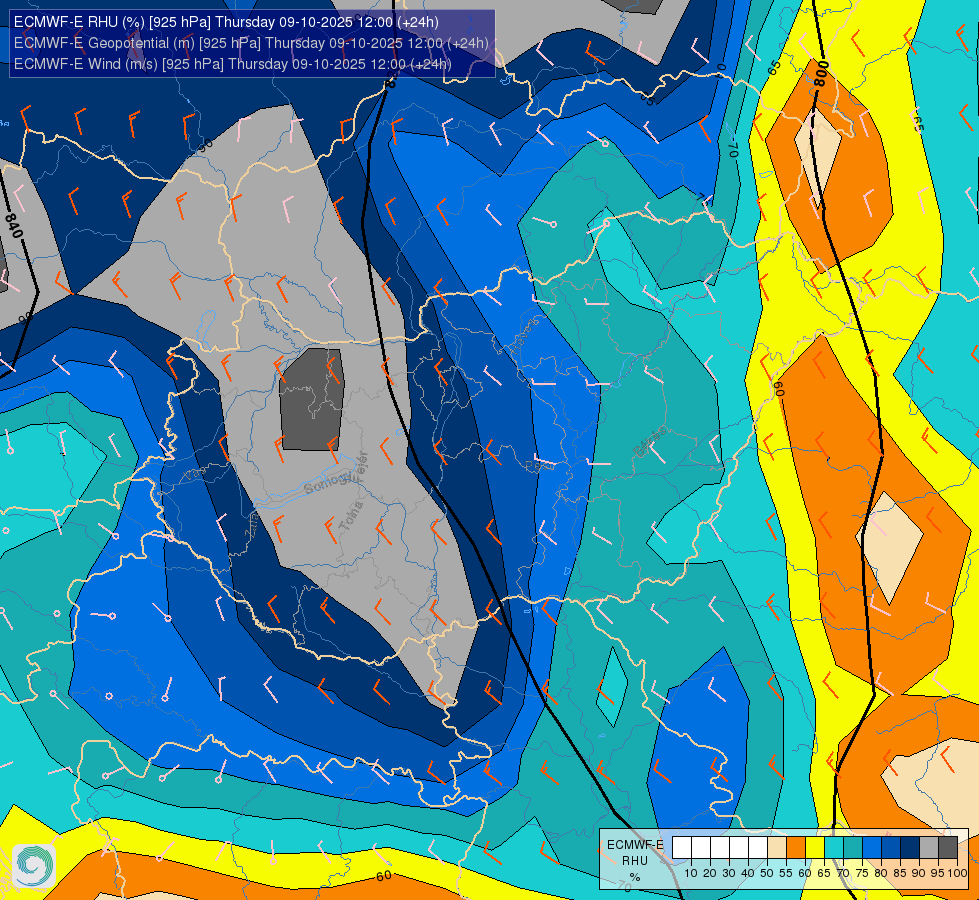Click the legend value 30

point(729,873)
